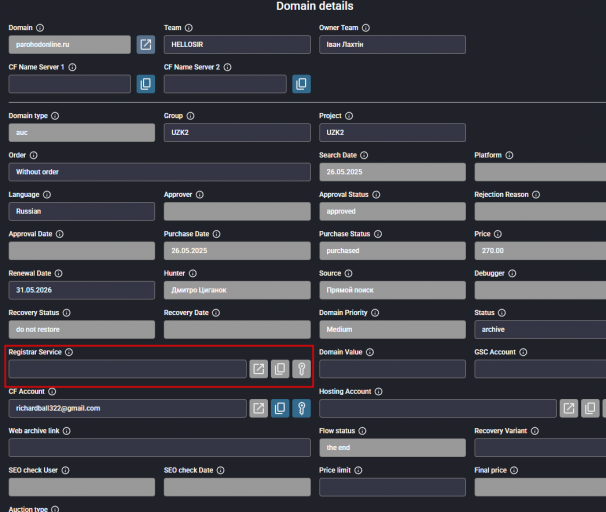Open the Team field showing HELLOSIR
The image size is (606, 512).
[x=237, y=44]
